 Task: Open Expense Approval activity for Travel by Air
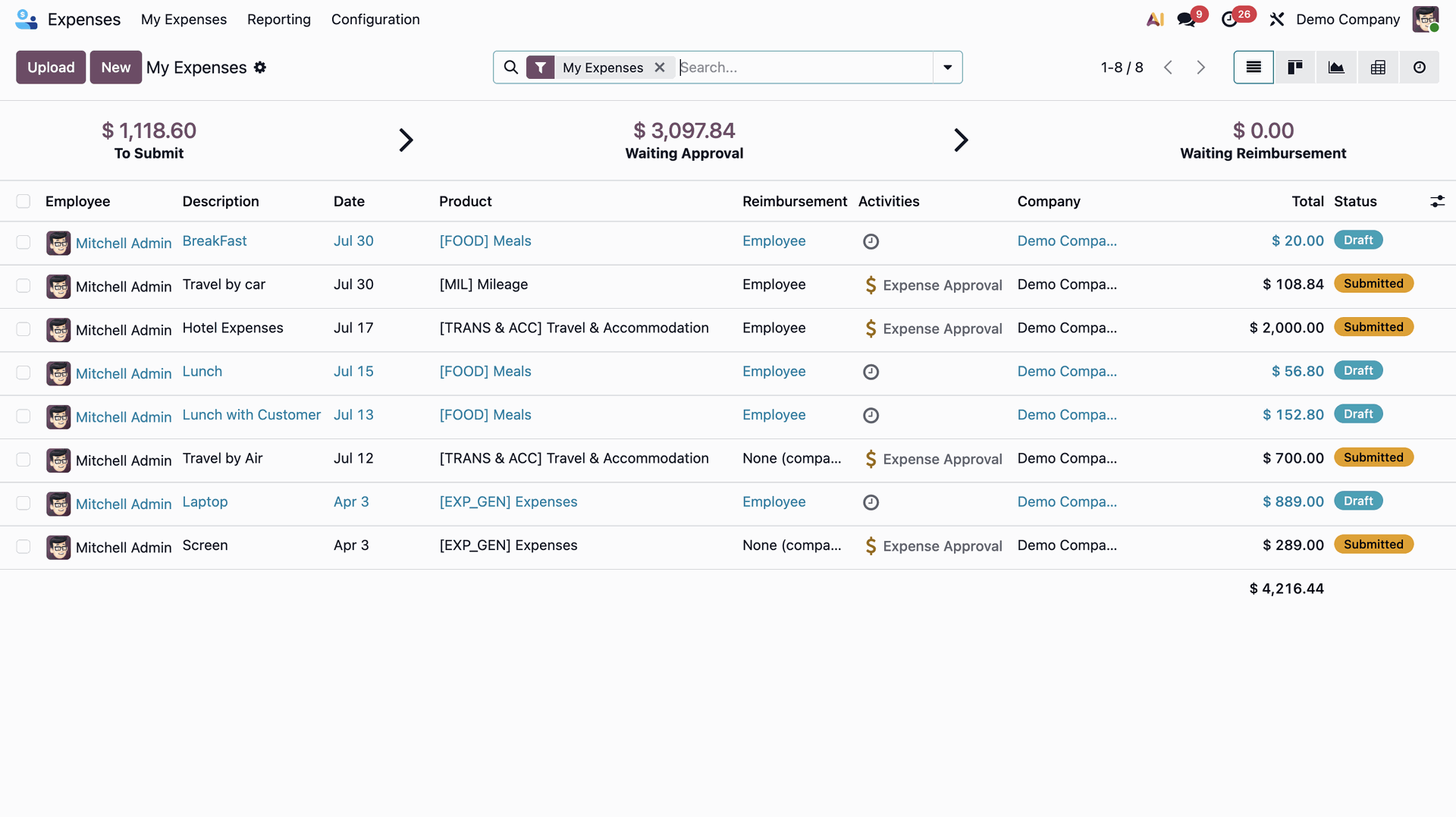click(x=933, y=459)
